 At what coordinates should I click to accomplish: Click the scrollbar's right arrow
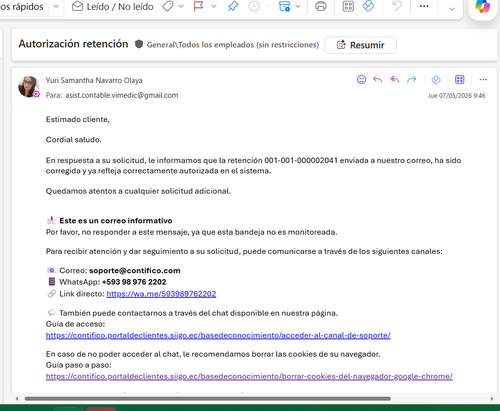click(x=492, y=399)
